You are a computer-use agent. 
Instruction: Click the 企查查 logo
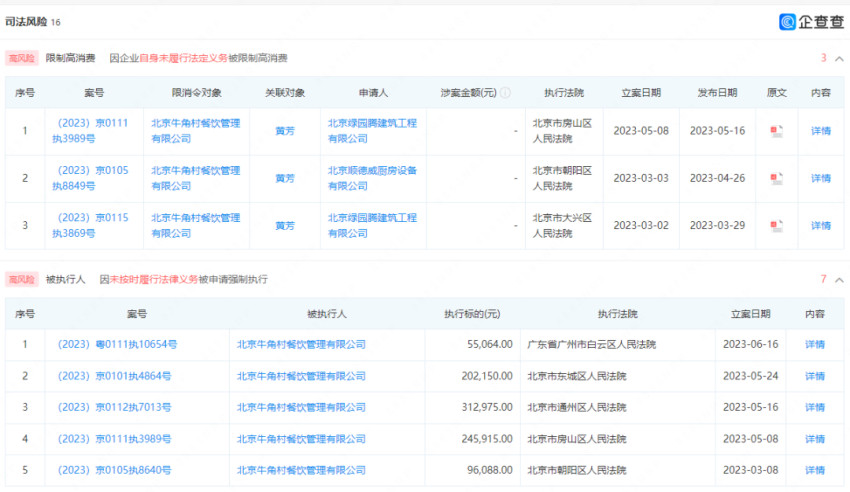pos(812,22)
